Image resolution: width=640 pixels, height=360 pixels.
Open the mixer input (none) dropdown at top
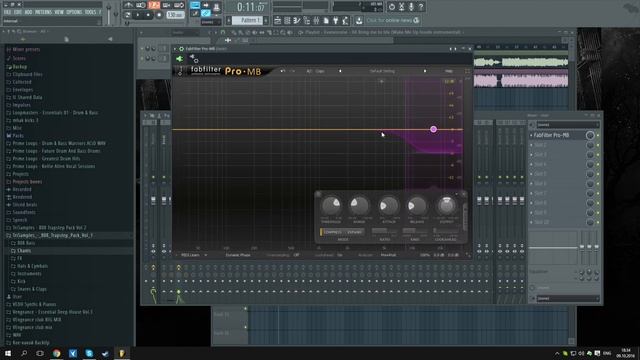point(567,124)
